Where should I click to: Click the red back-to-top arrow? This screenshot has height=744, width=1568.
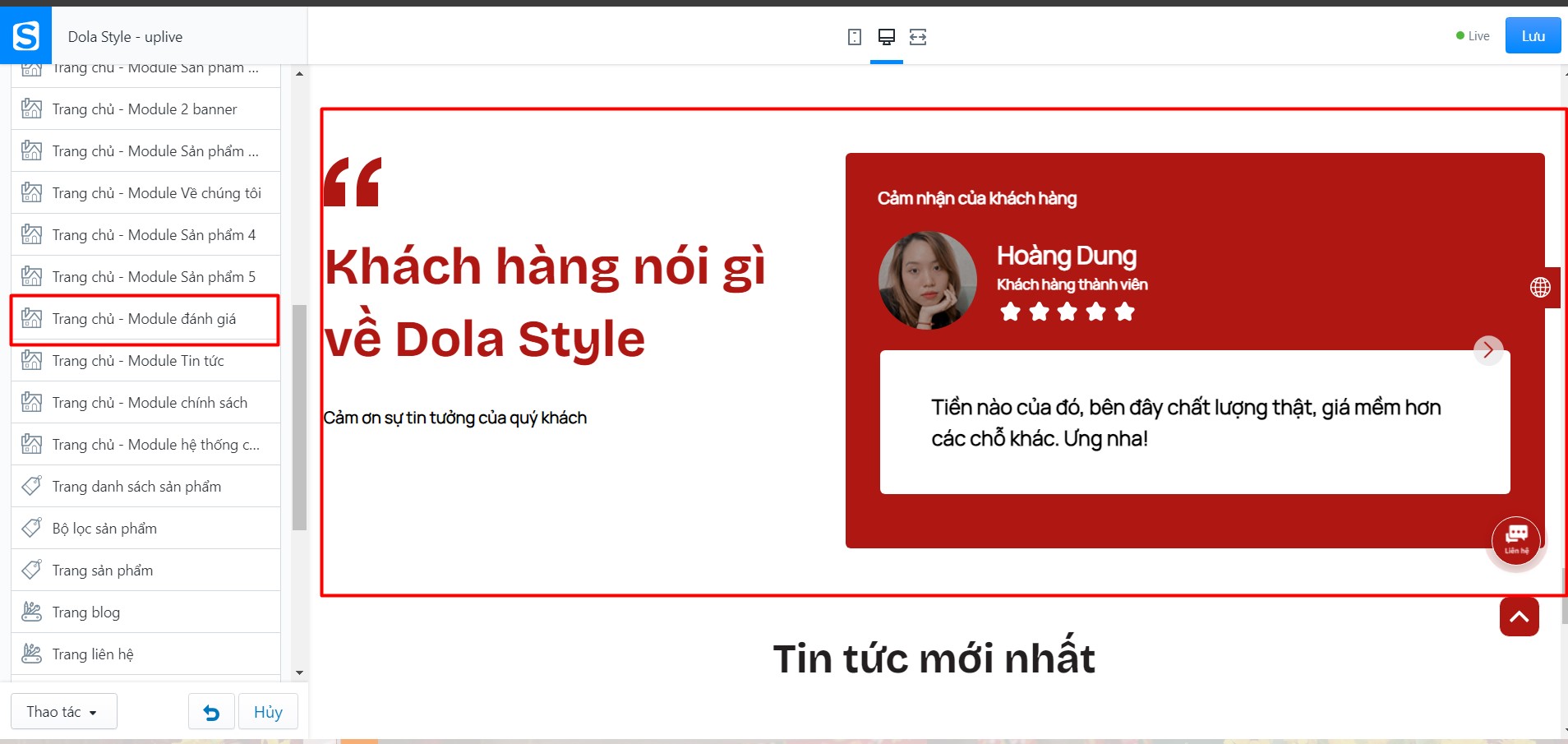click(x=1520, y=617)
